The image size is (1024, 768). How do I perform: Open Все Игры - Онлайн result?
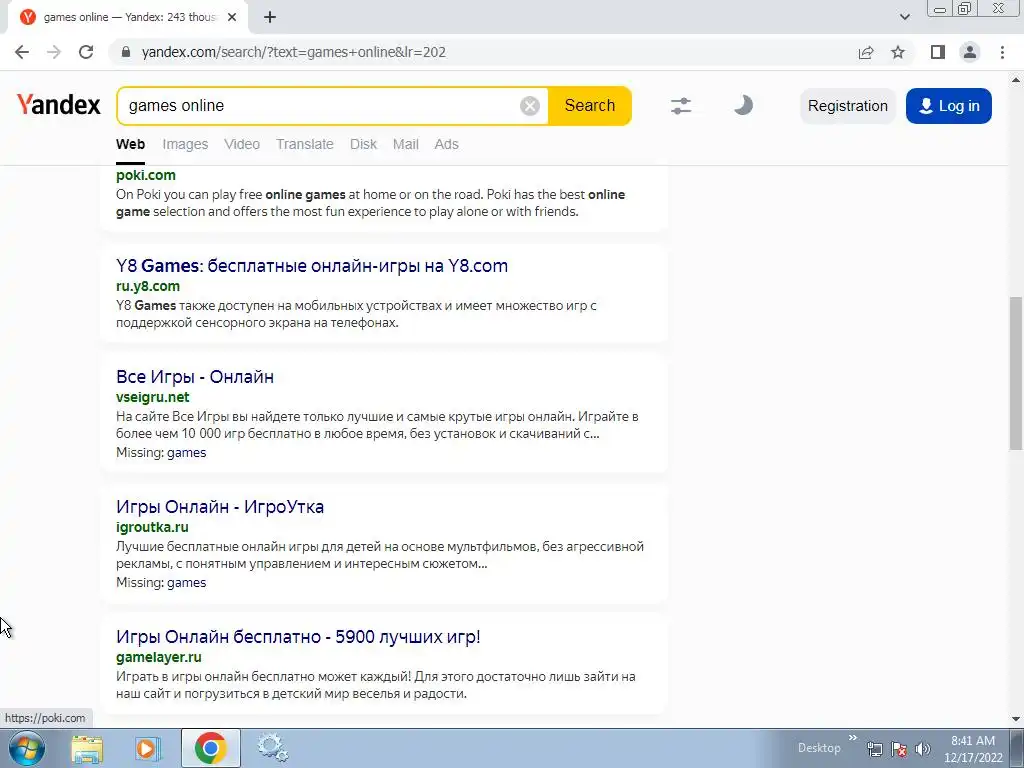(195, 377)
